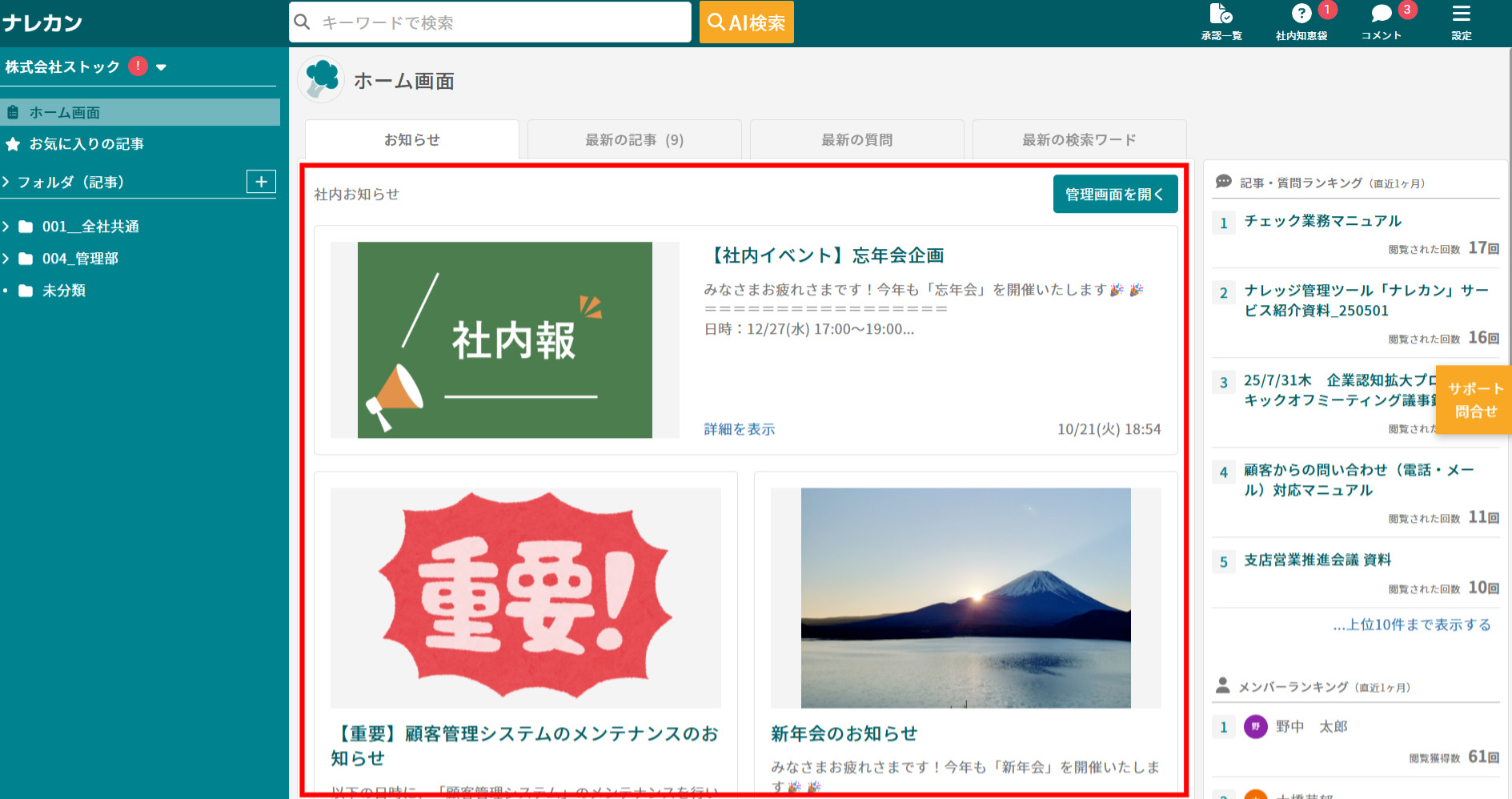View the 最新の検索ワード tab

(x=1078, y=139)
